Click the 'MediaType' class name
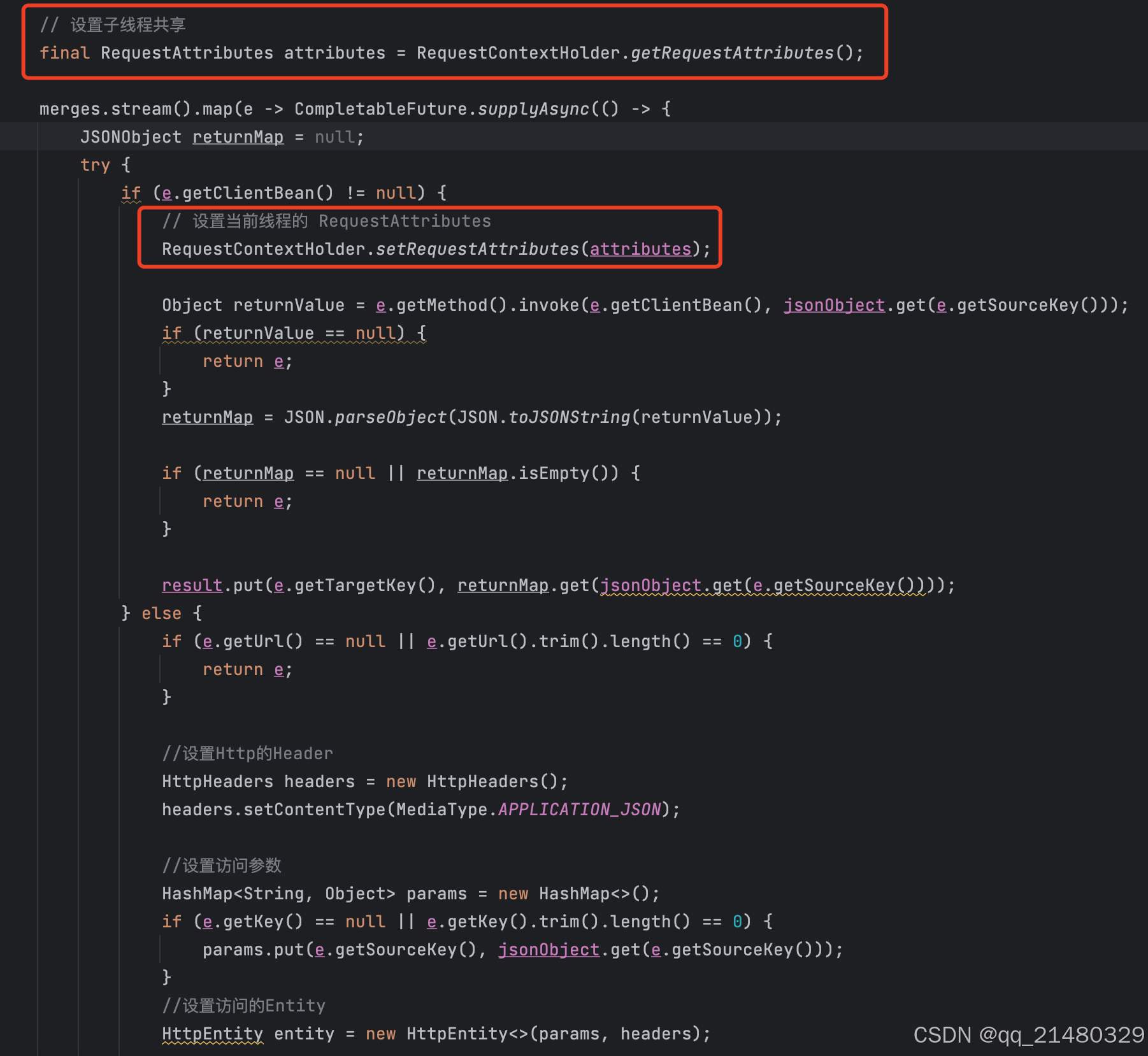The image size is (1148, 1056). 441,810
